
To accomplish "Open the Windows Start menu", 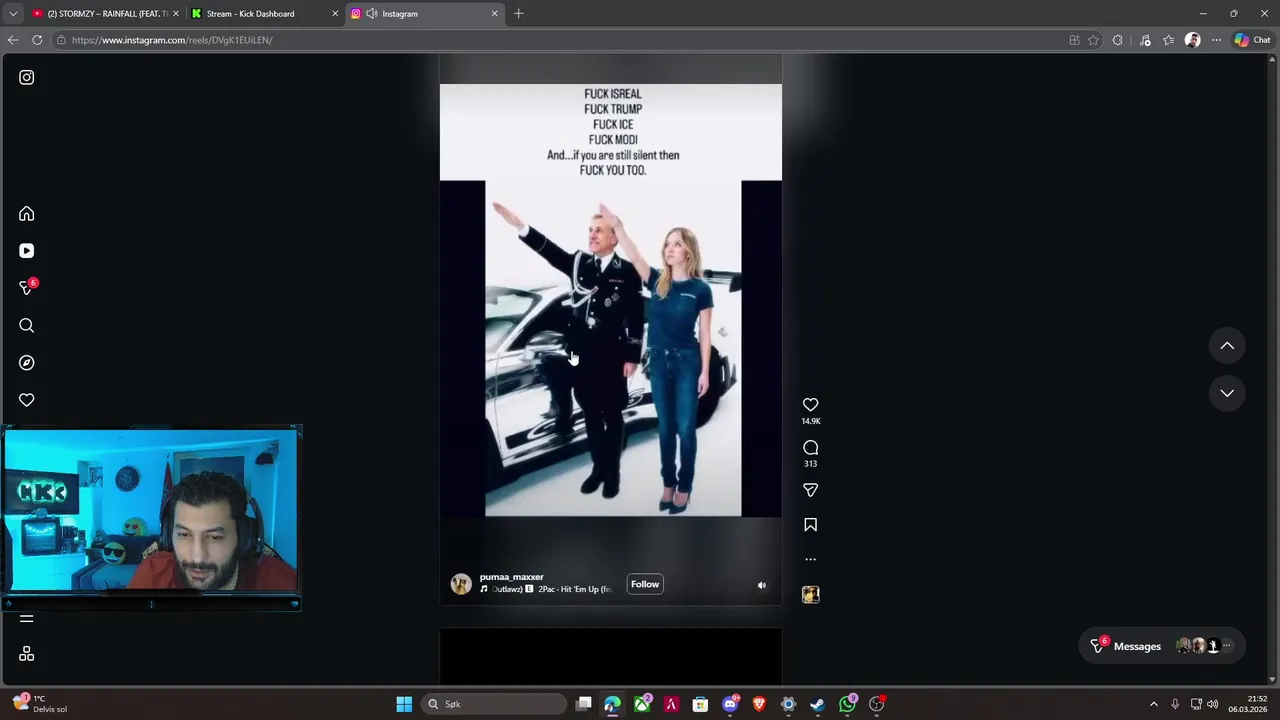I will pyautogui.click(x=404, y=704).
